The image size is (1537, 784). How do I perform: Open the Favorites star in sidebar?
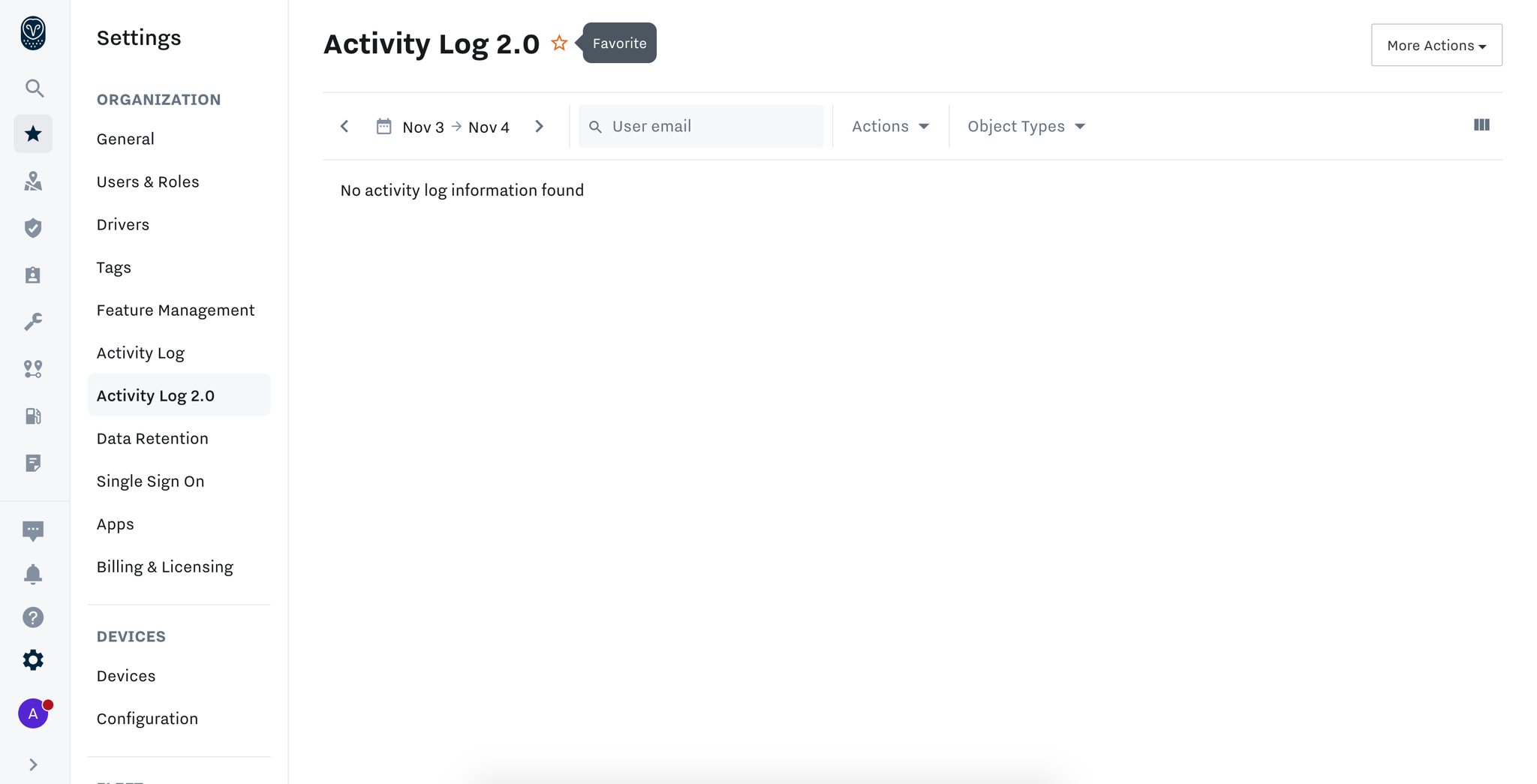tap(33, 134)
